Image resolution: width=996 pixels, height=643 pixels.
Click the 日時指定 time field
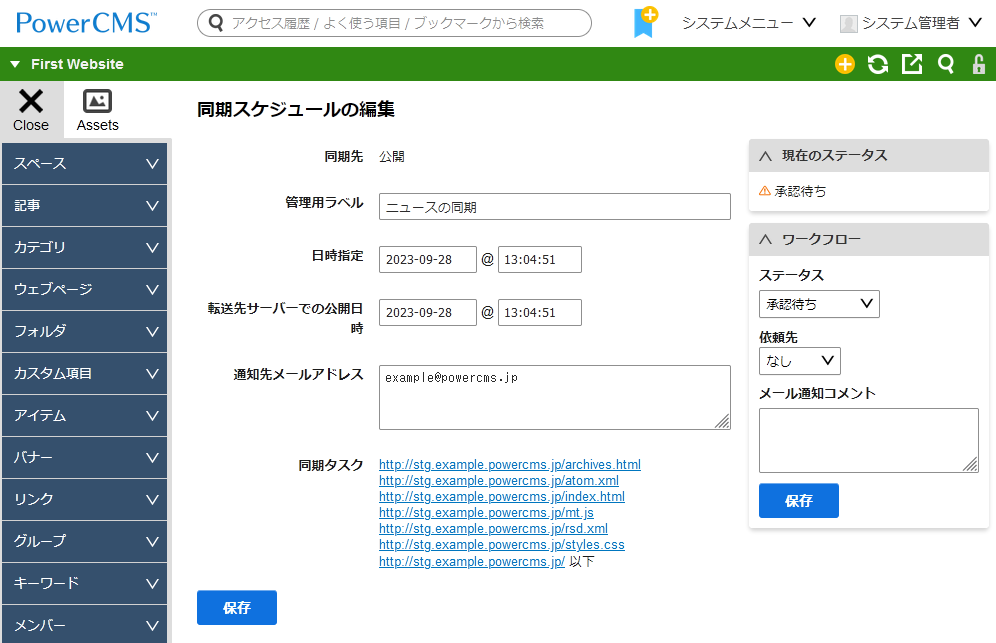tap(539, 259)
